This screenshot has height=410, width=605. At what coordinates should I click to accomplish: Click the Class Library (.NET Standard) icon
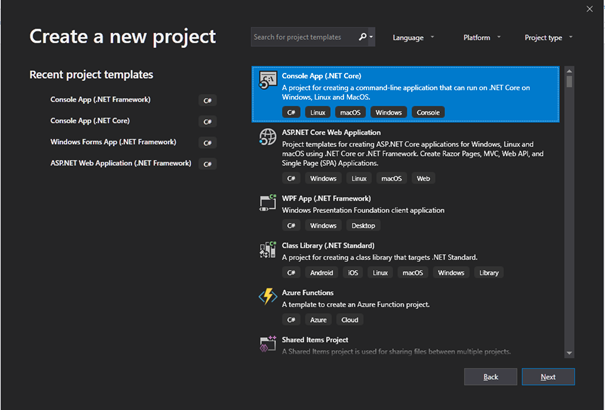tap(267, 250)
